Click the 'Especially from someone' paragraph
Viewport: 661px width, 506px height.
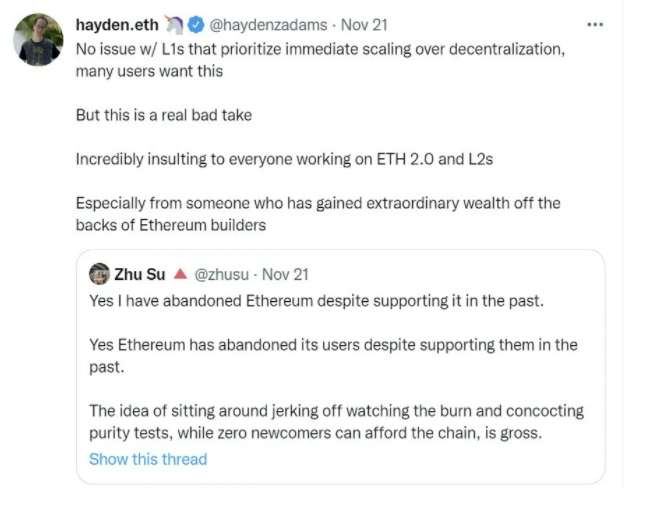point(318,214)
